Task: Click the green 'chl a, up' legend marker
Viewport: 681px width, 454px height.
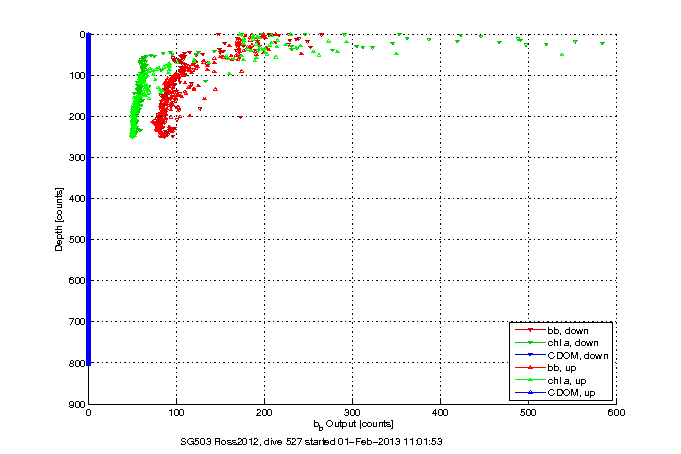Action: click(x=530, y=382)
